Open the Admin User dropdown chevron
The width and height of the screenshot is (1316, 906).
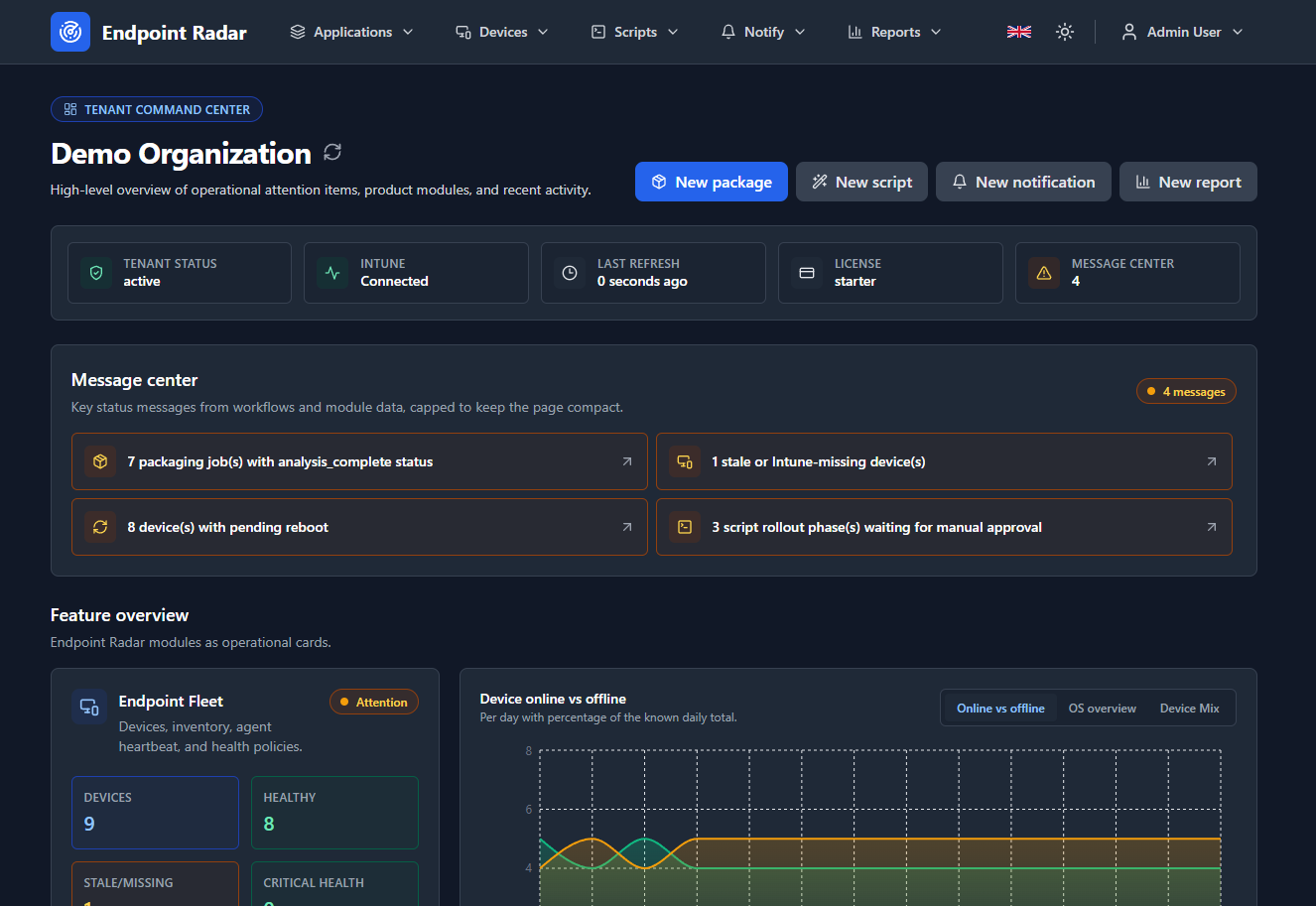pos(1238,32)
